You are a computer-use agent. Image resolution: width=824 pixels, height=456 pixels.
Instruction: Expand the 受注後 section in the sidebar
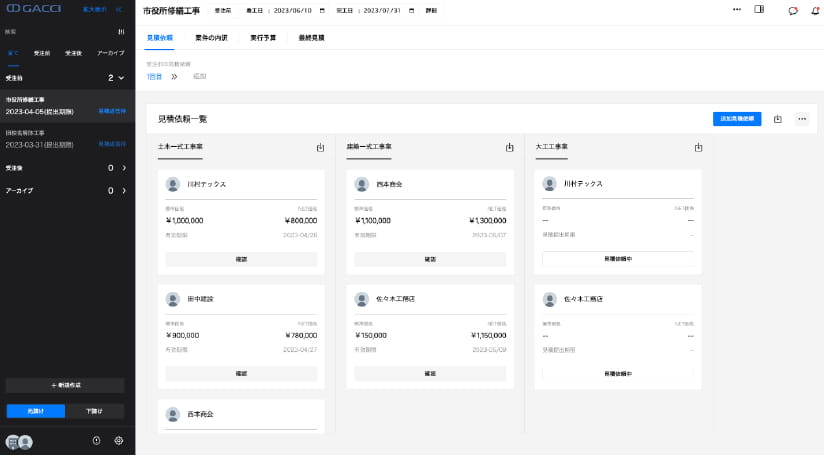tap(122, 168)
